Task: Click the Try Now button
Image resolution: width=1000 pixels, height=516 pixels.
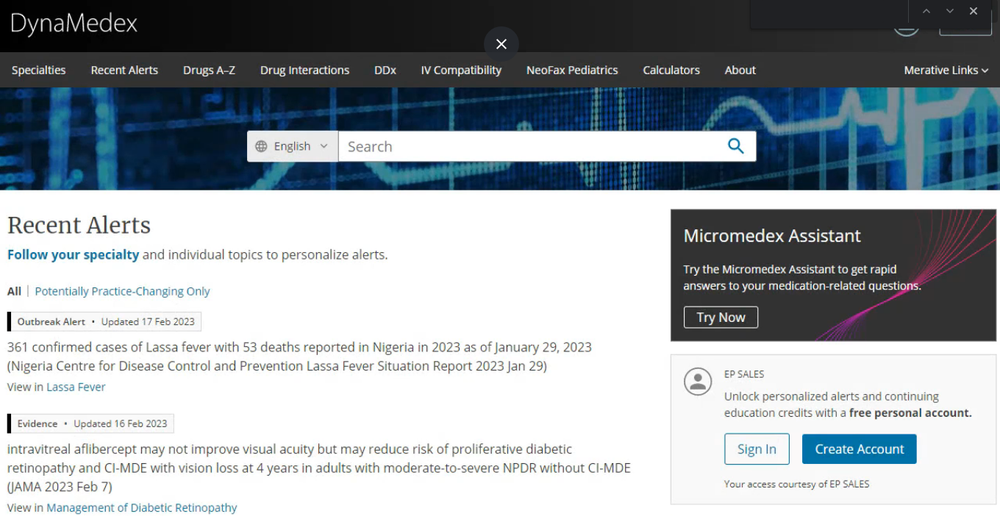Action: coord(721,317)
